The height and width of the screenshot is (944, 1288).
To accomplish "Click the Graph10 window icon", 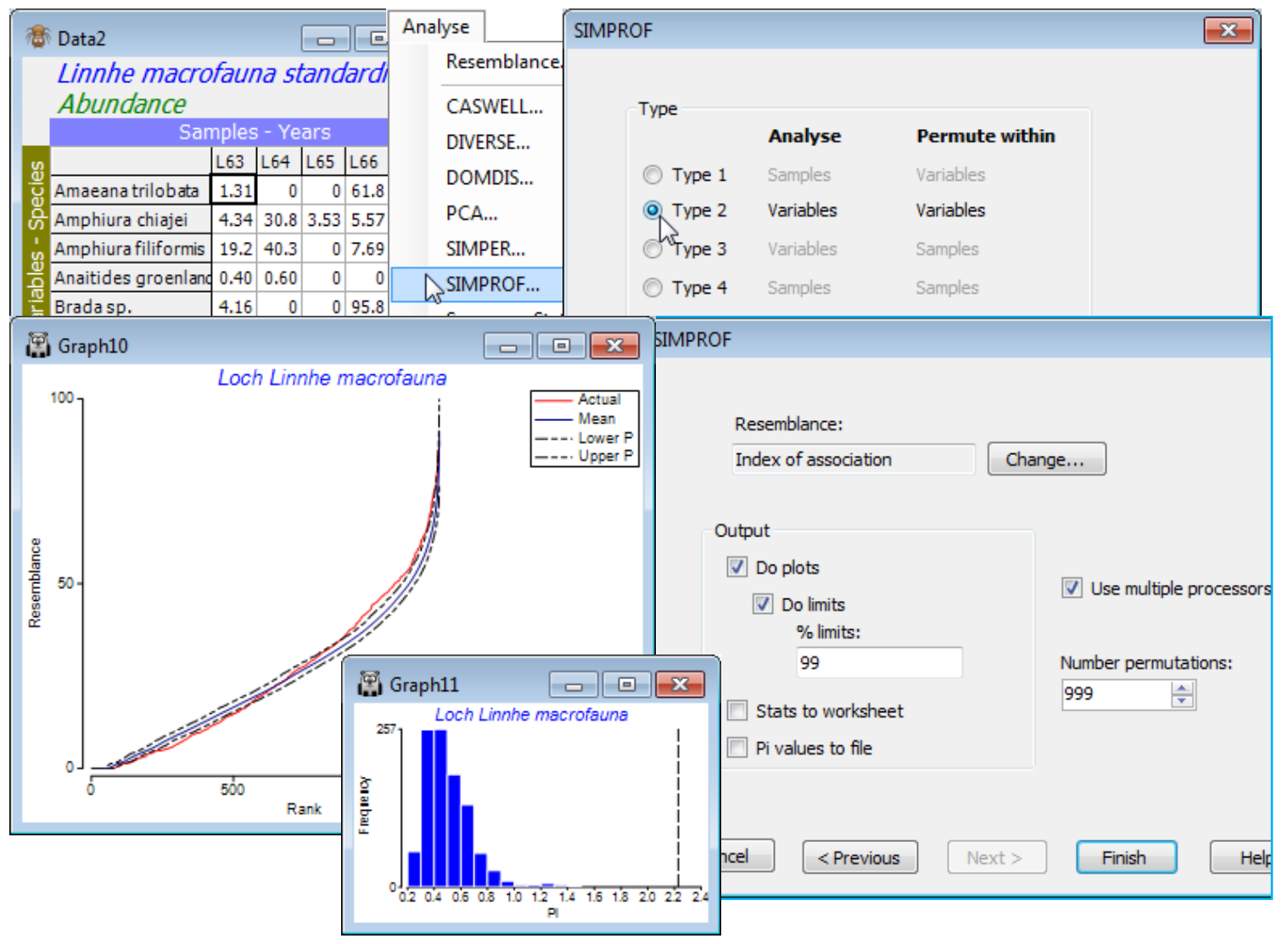I will click(x=37, y=345).
